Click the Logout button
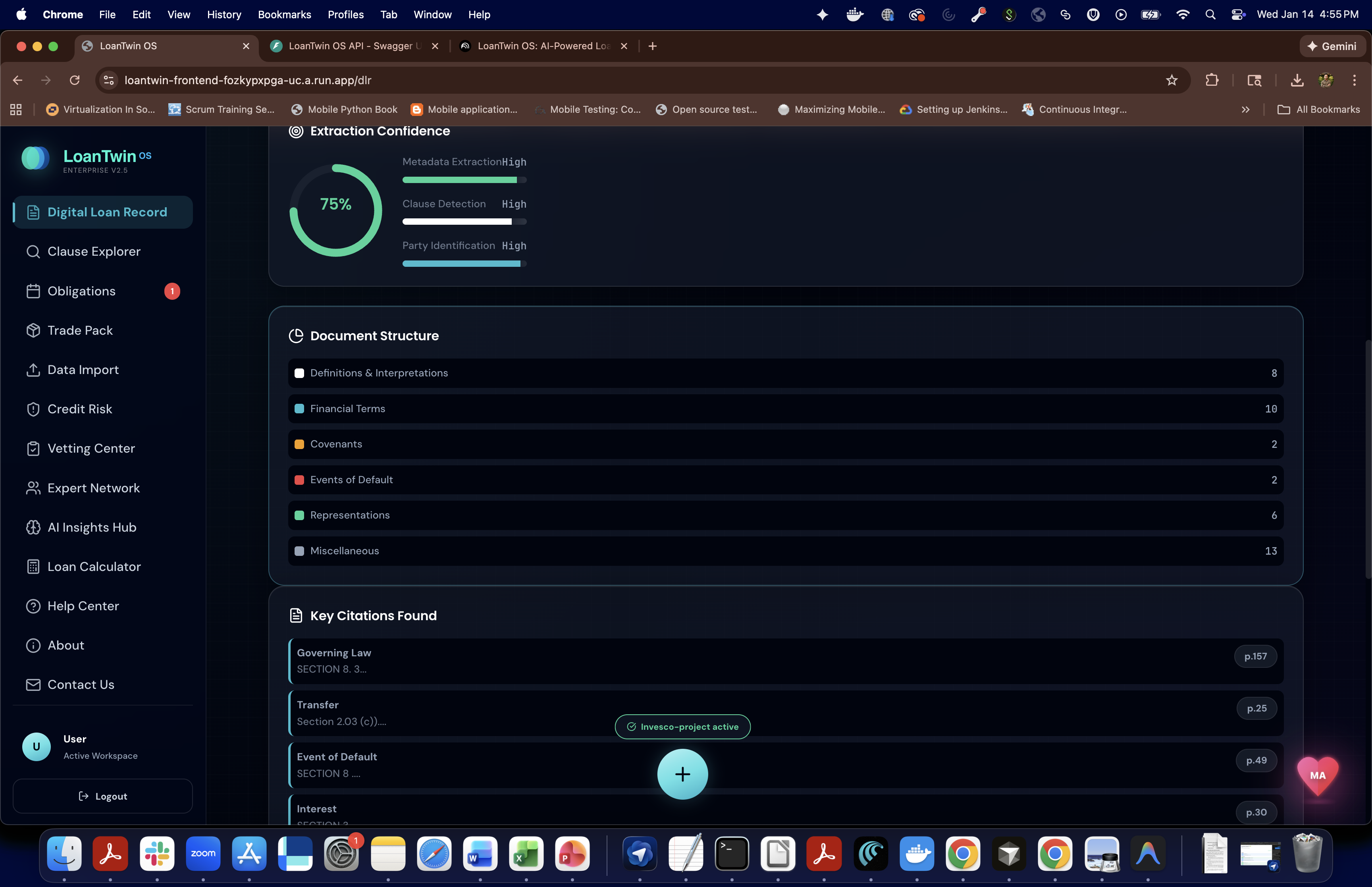The image size is (1372, 887). 102,796
